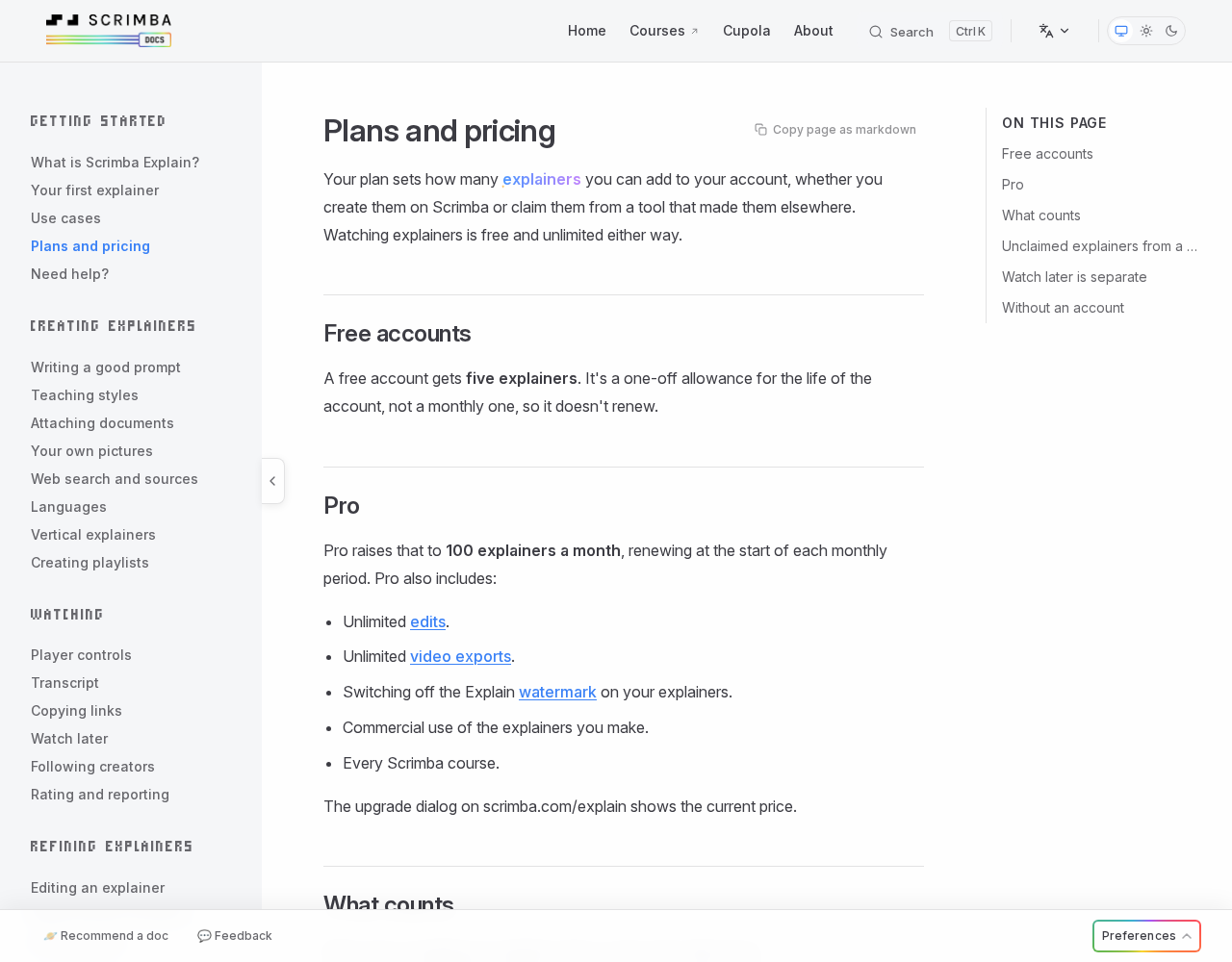The height and width of the screenshot is (962, 1232).
Task: Switch to dark theme
Action: [x=1171, y=31]
